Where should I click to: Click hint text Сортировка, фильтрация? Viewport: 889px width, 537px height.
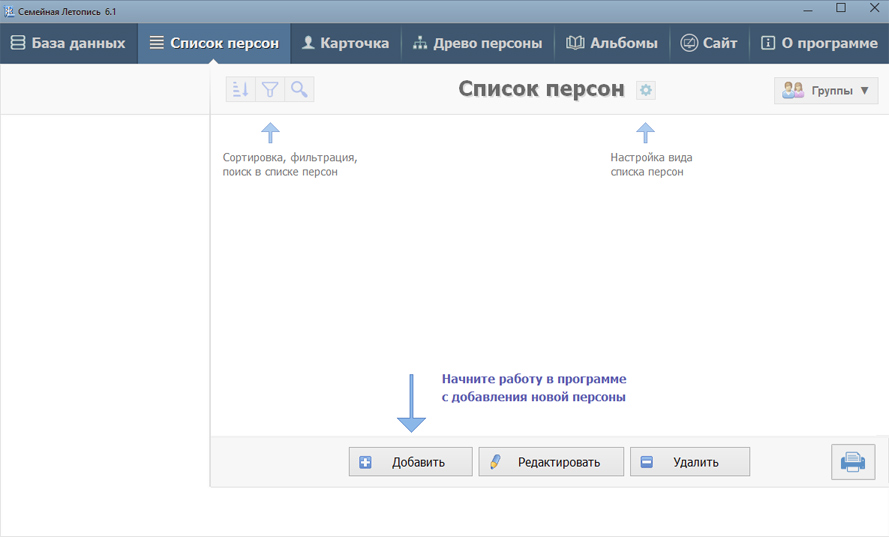coord(290,158)
